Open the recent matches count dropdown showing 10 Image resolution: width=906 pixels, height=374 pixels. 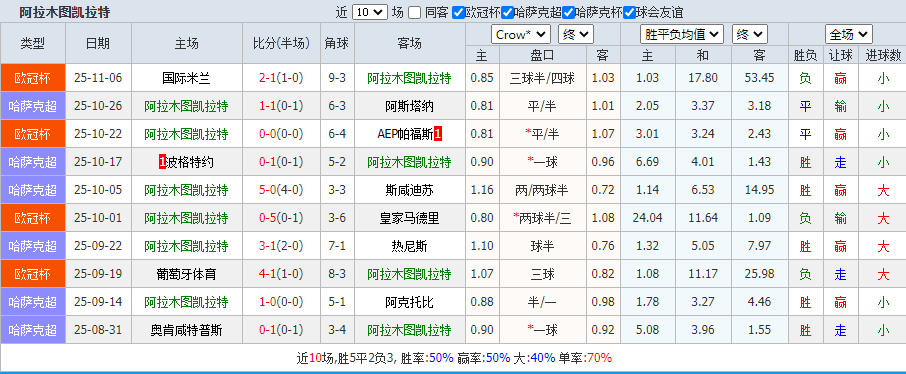(370, 12)
